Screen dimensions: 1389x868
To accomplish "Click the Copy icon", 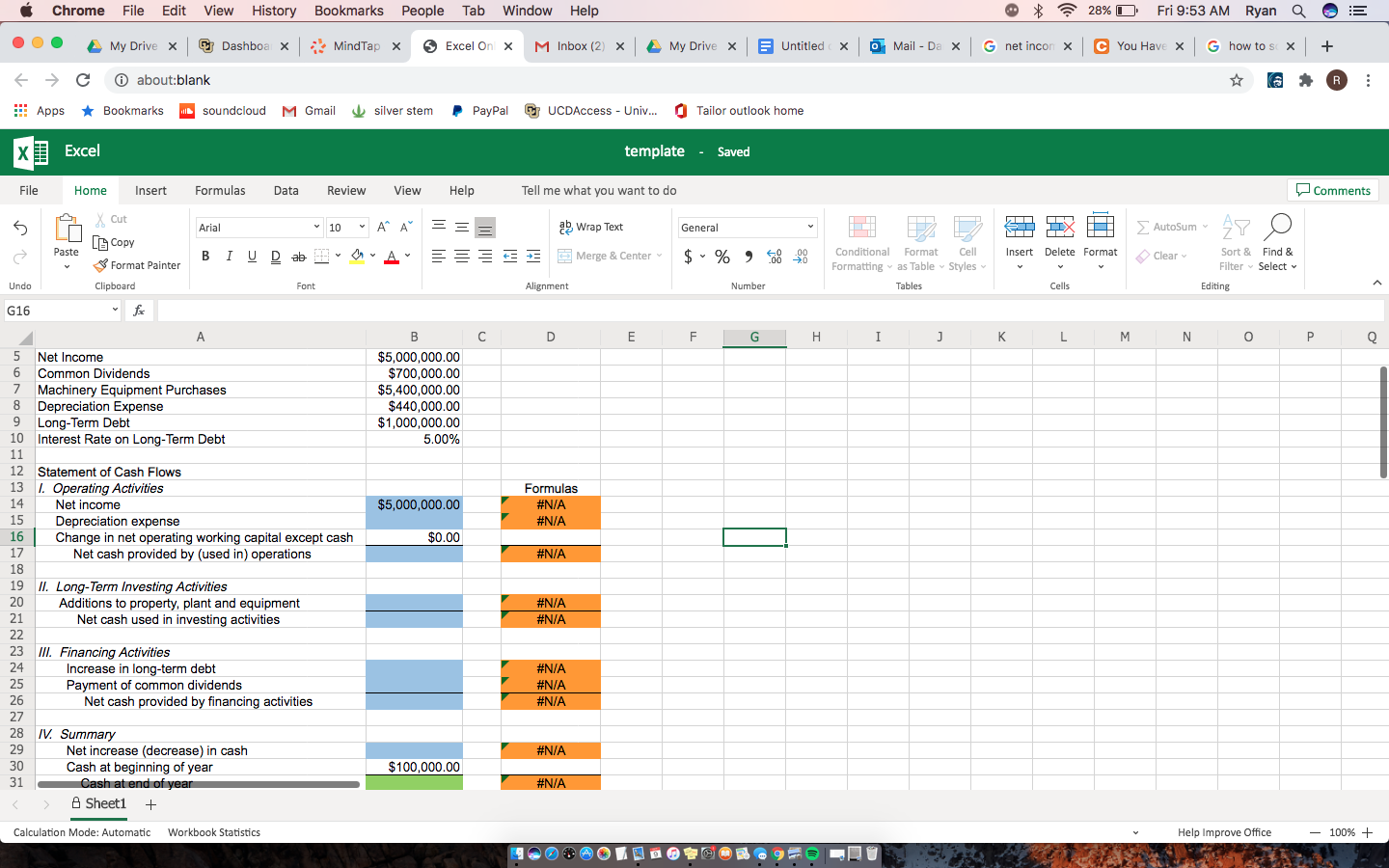I will 100,243.
